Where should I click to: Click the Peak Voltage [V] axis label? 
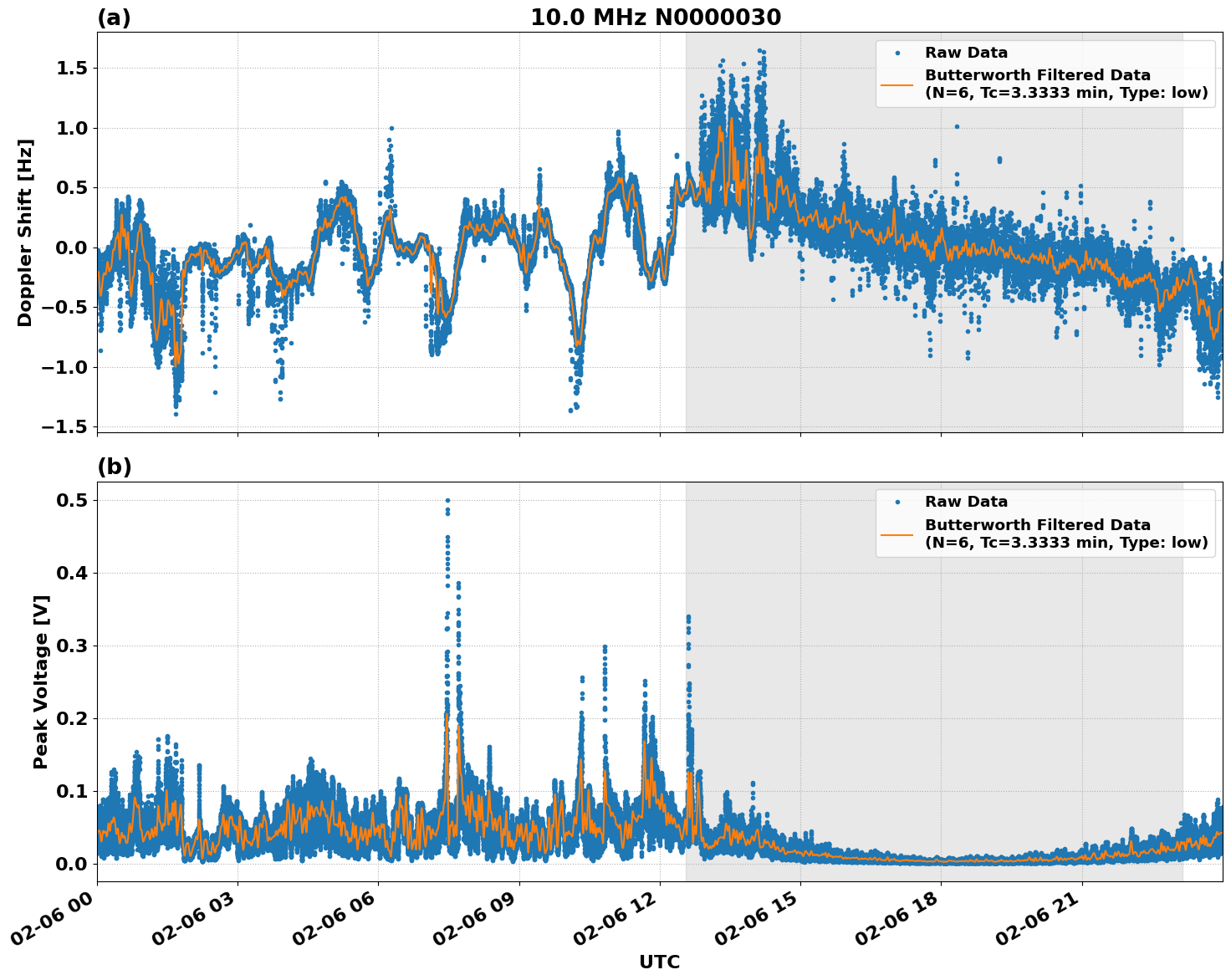tap(40, 682)
